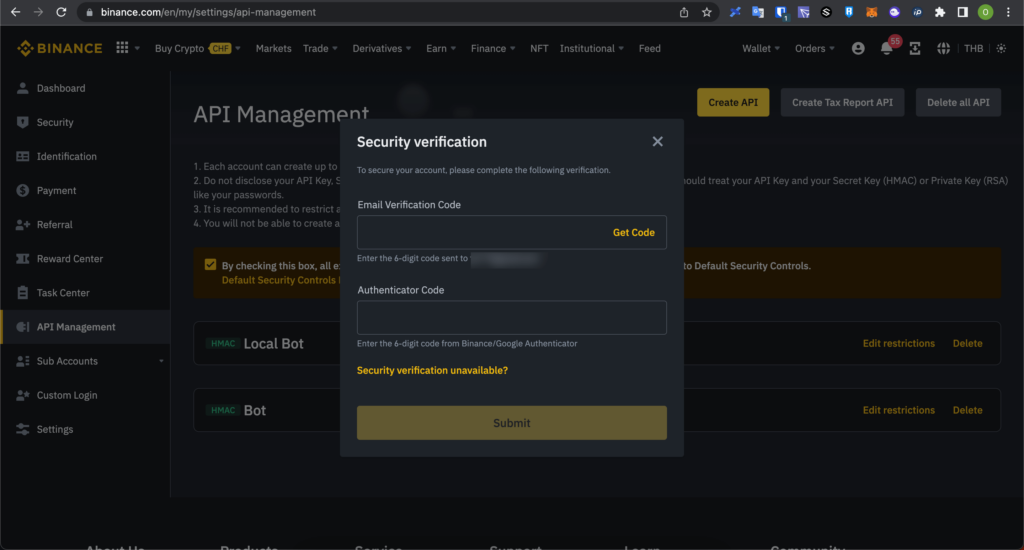Open the NFT menu item
Viewport: 1024px width, 550px height.
tap(539, 48)
